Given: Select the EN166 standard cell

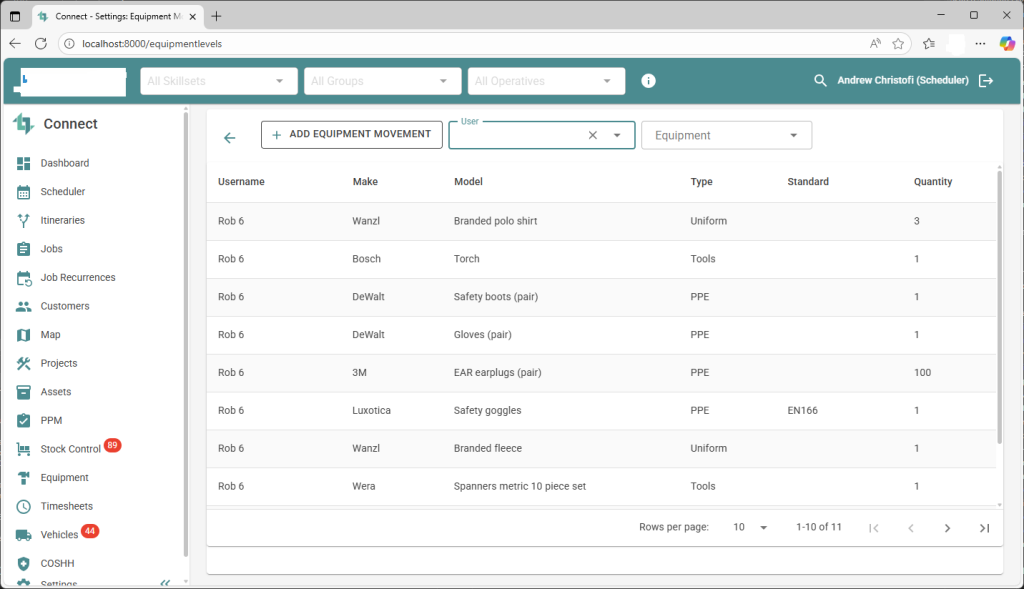Looking at the screenshot, I should point(803,410).
